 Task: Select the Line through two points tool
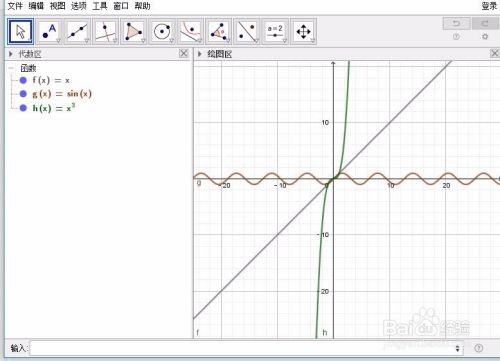click(x=77, y=32)
